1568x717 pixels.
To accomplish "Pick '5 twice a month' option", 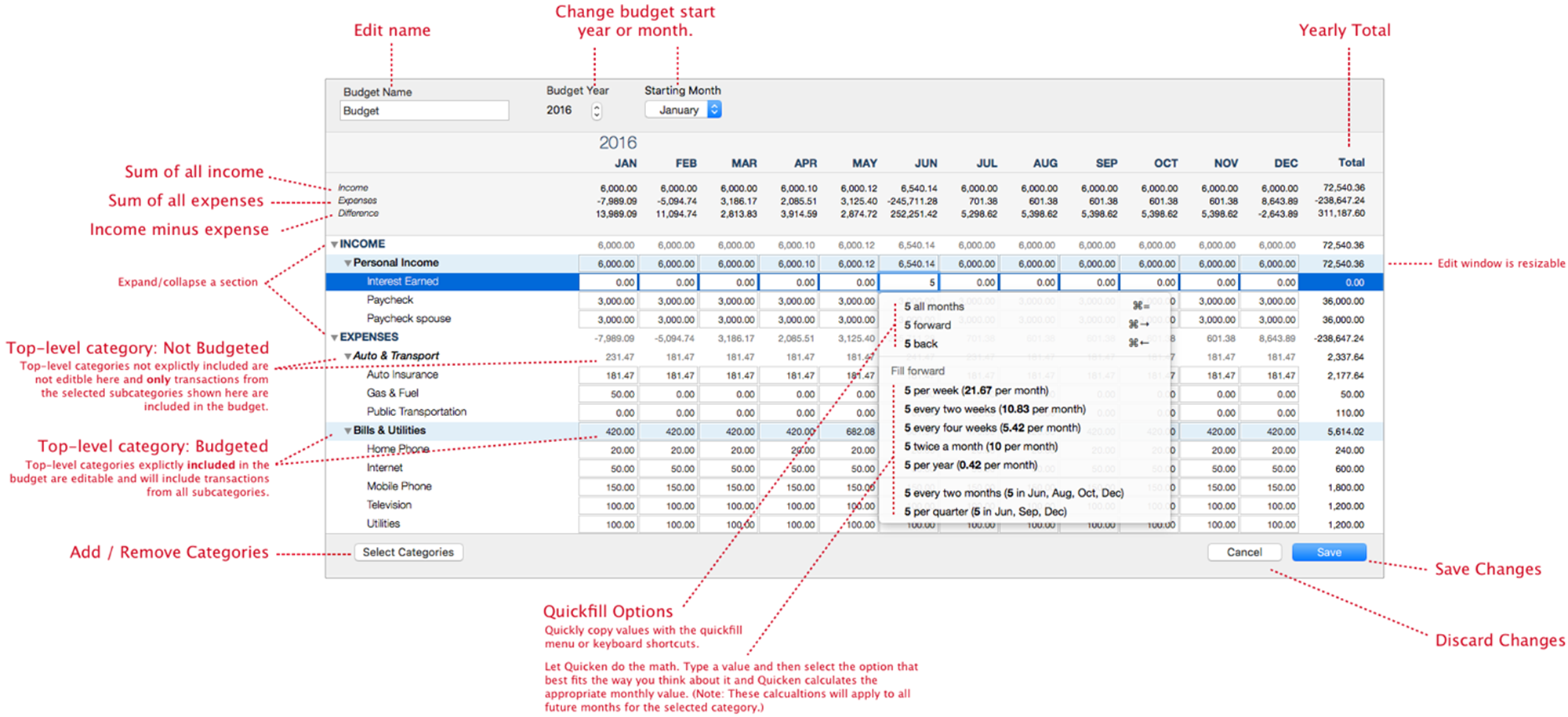I will click(981, 447).
